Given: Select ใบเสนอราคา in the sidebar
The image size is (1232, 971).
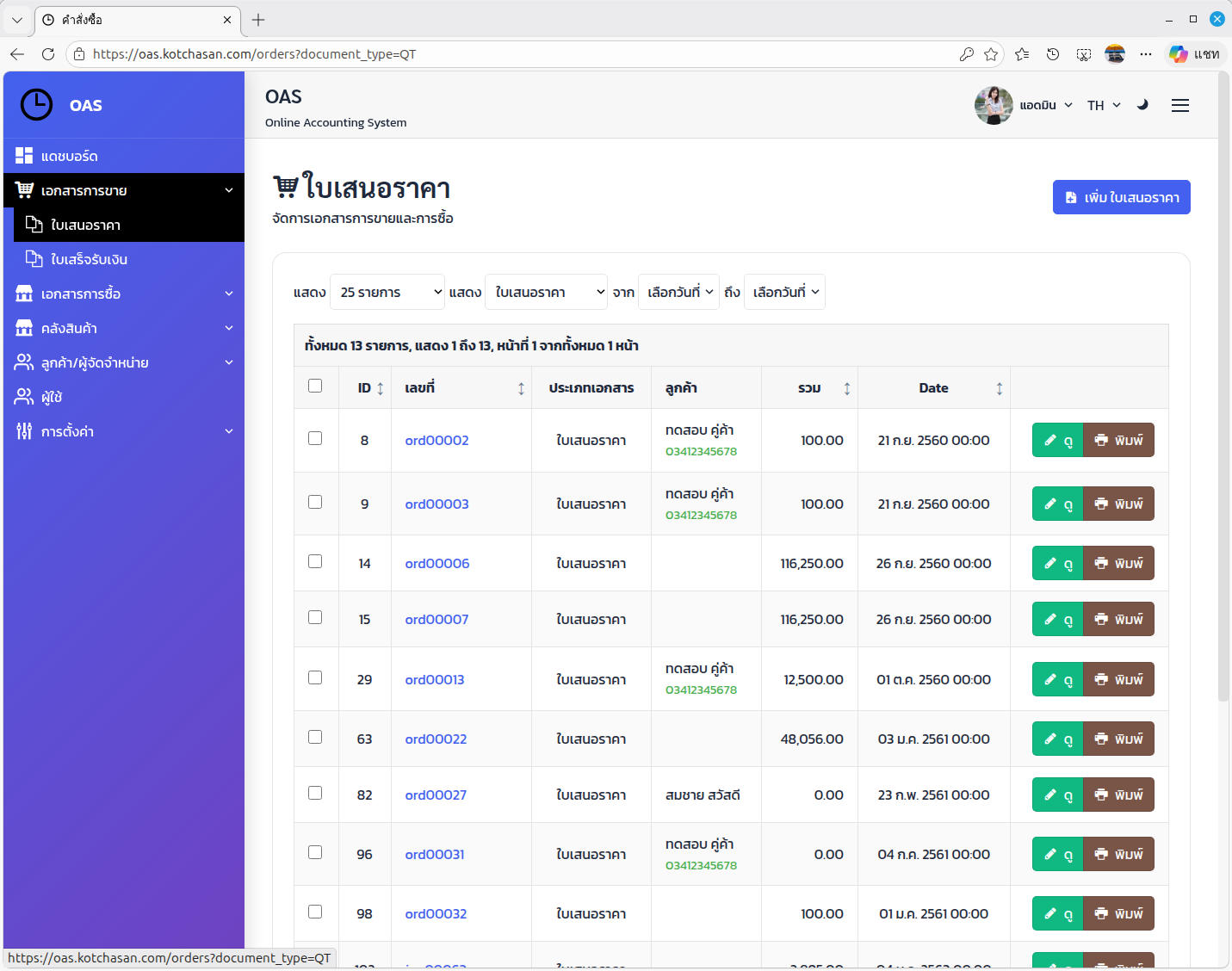Looking at the screenshot, I should point(129,225).
